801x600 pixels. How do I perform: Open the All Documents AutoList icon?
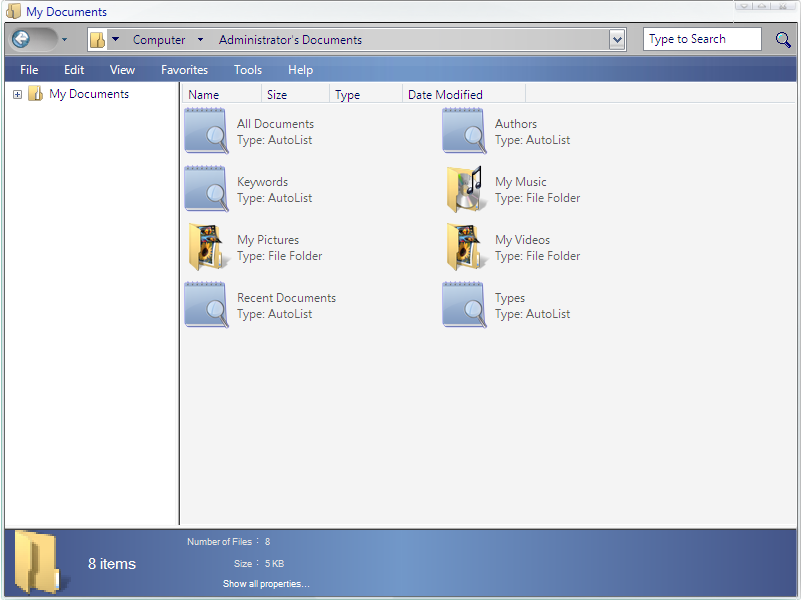tap(206, 132)
